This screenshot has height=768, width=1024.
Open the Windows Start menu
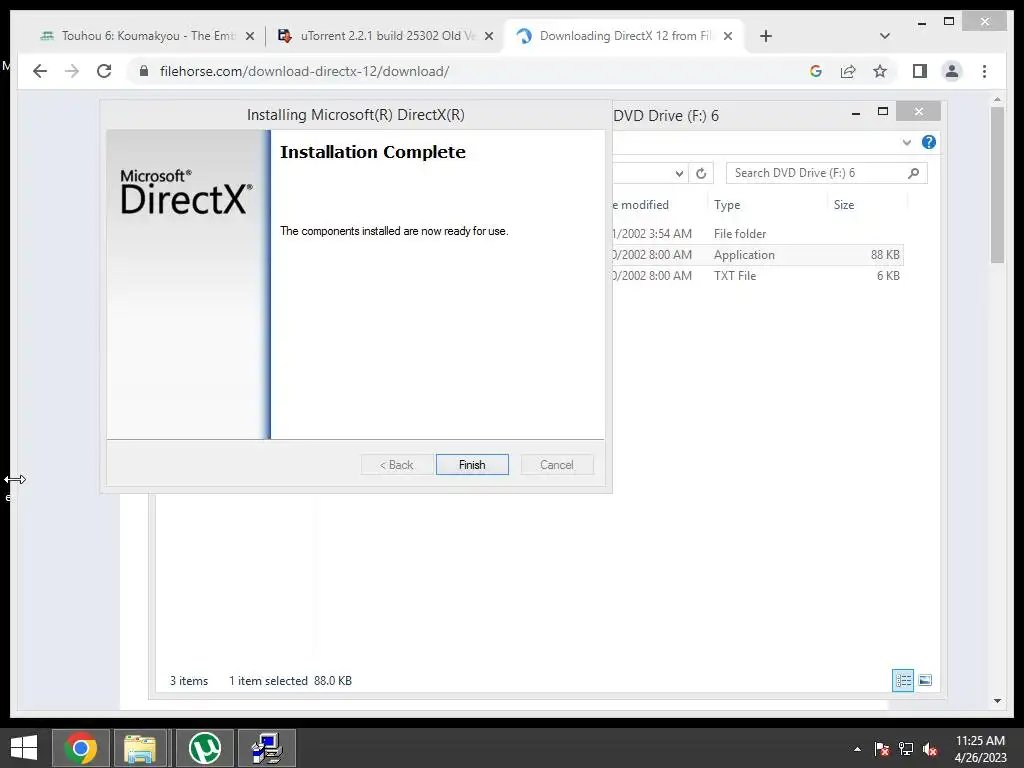pyautogui.click(x=24, y=748)
